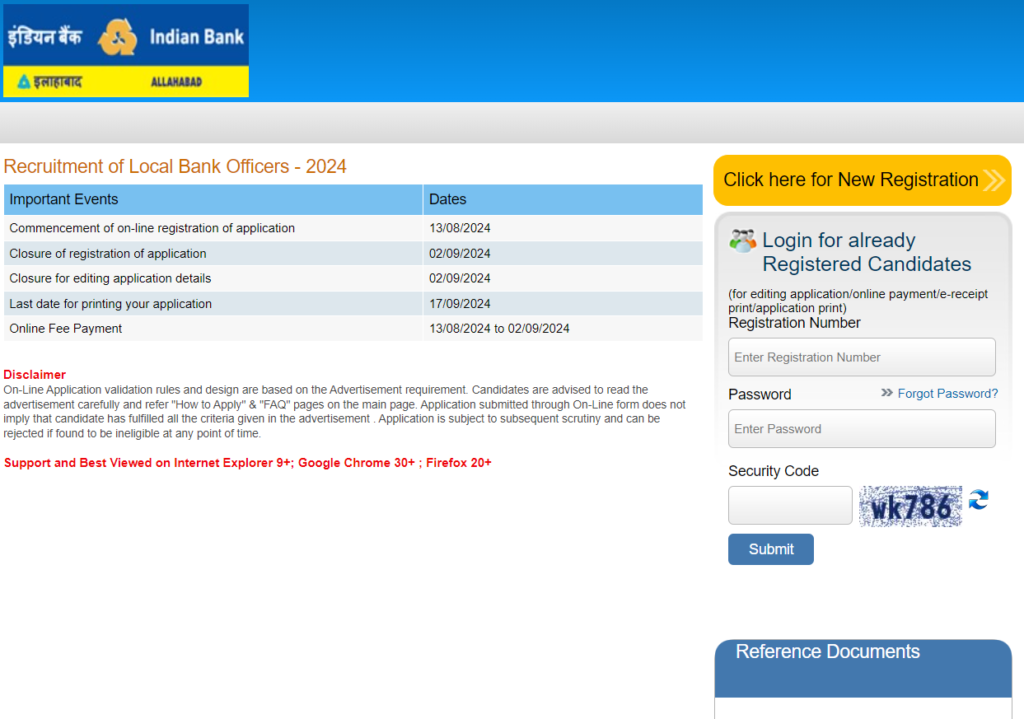This screenshot has height=719, width=1024.
Task: Refresh the security code captcha
Action: [978, 500]
